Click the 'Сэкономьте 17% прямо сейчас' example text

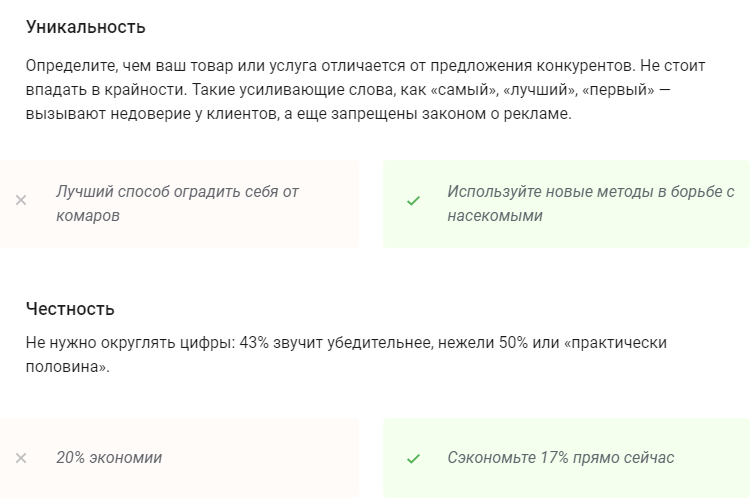pyautogui.click(x=561, y=458)
